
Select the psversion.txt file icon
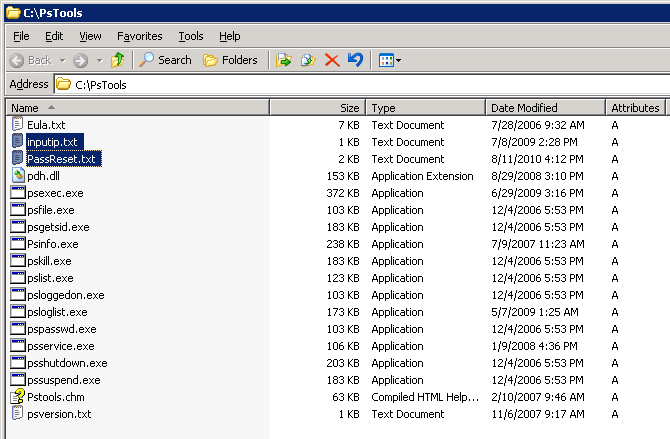(x=18, y=413)
